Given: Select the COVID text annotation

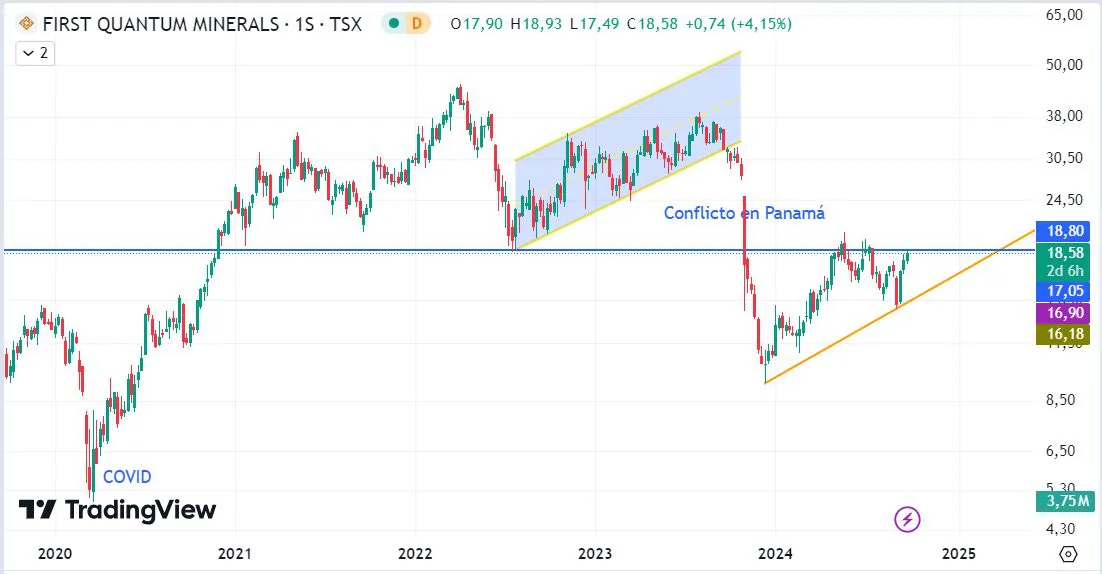Looking at the screenshot, I should [127, 477].
